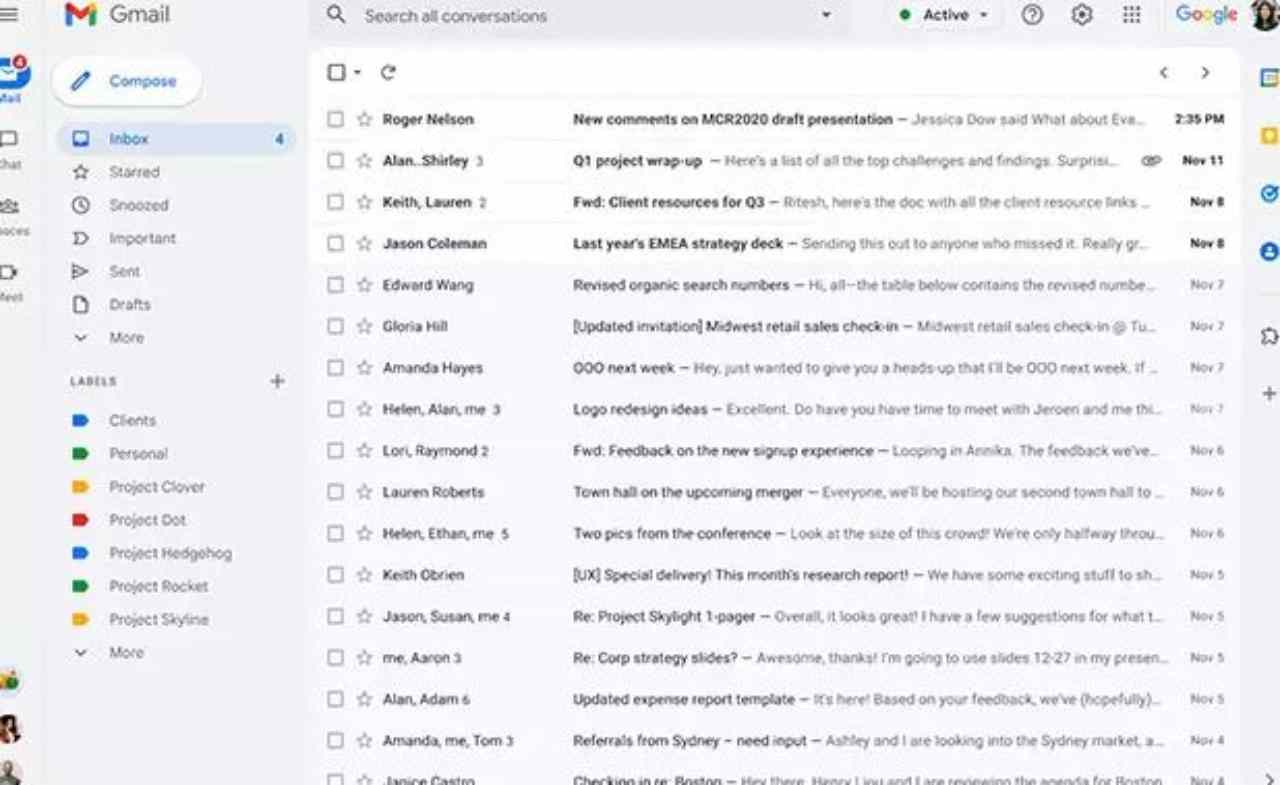This screenshot has height=785, width=1280.
Task: Click the add new label plus icon
Action: [277, 381]
